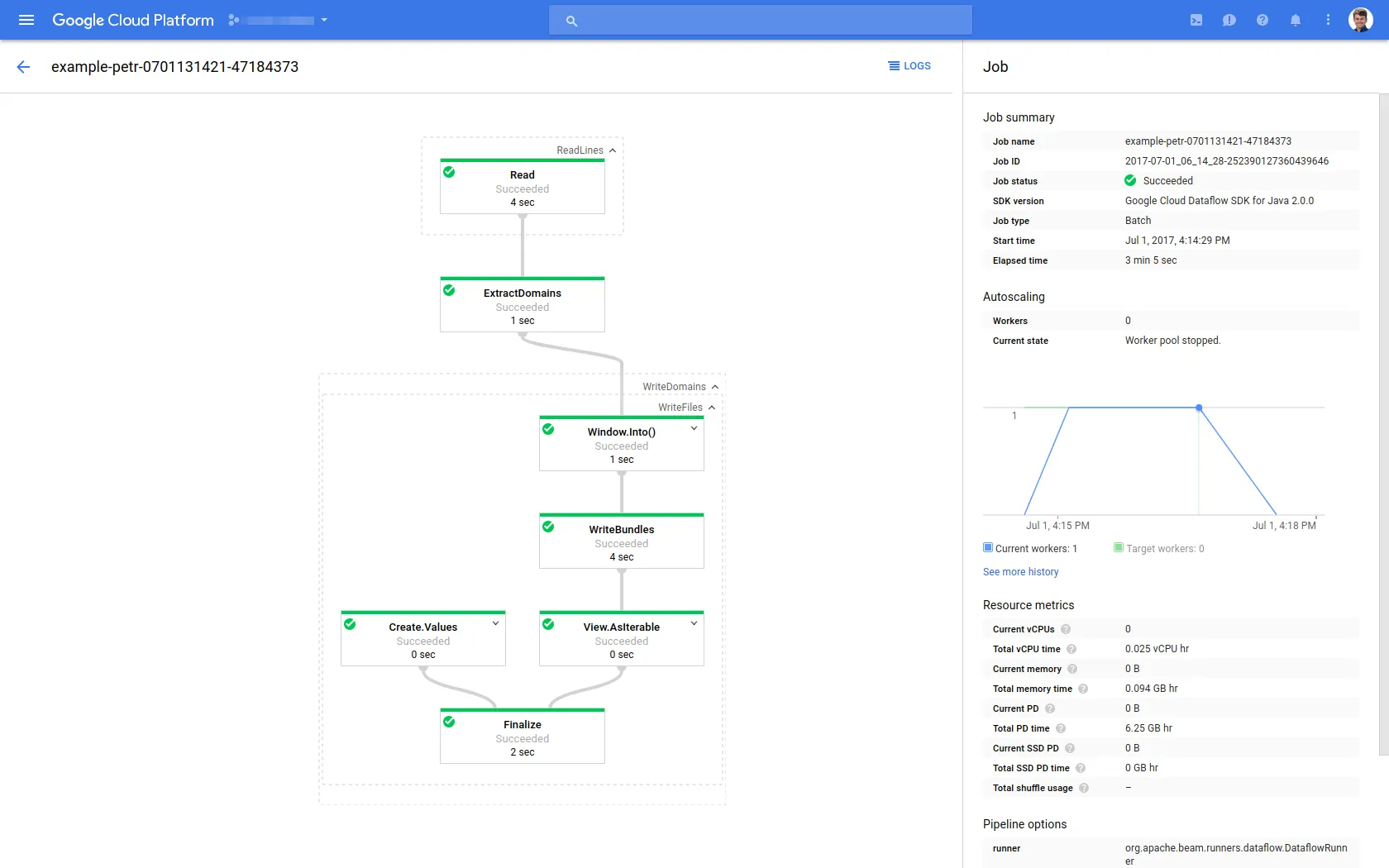Expand the View.AsIterable step
The image size is (1389, 868).
(x=694, y=623)
